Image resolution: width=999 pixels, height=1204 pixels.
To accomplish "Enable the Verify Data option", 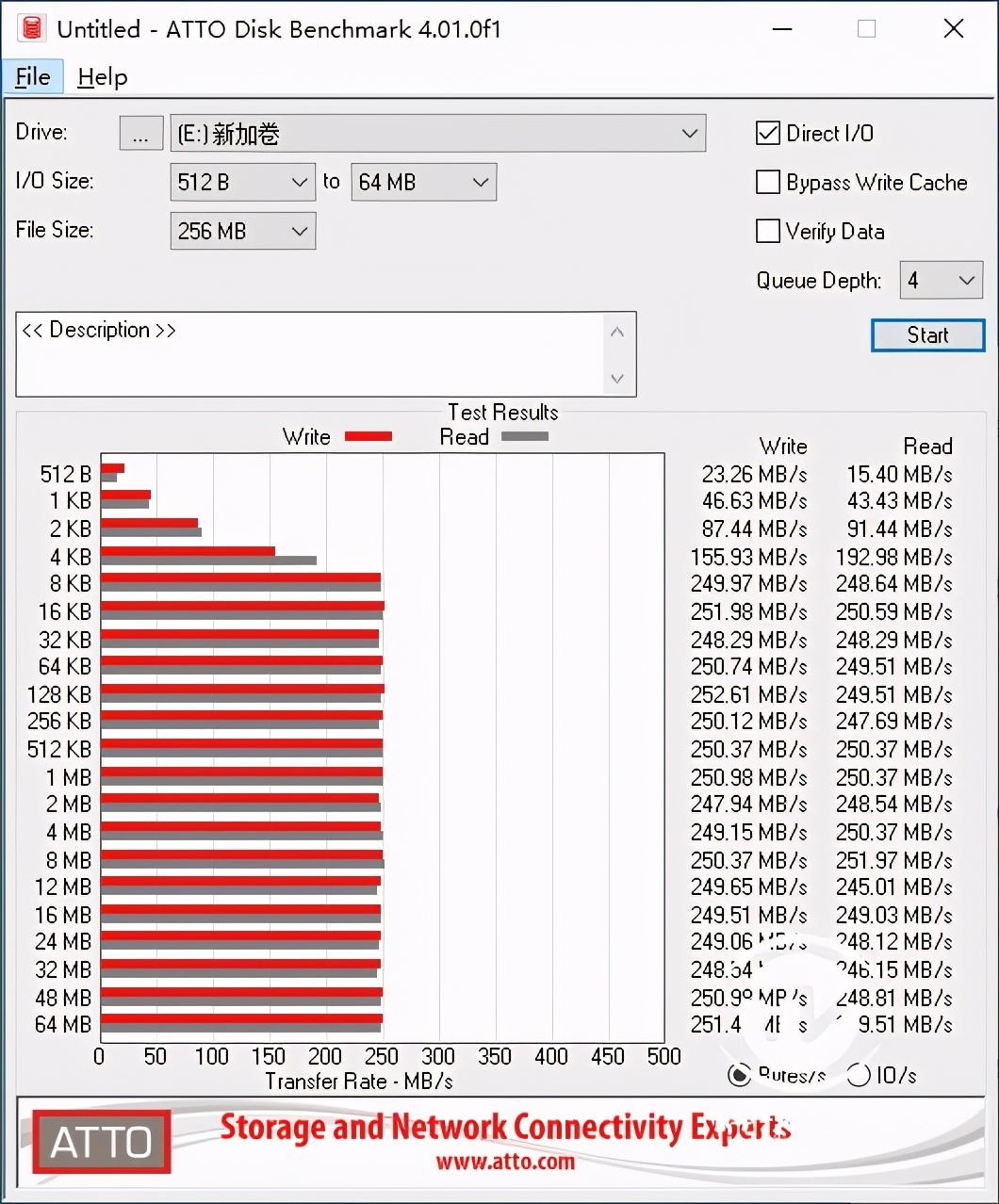I will (x=767, y=231).
